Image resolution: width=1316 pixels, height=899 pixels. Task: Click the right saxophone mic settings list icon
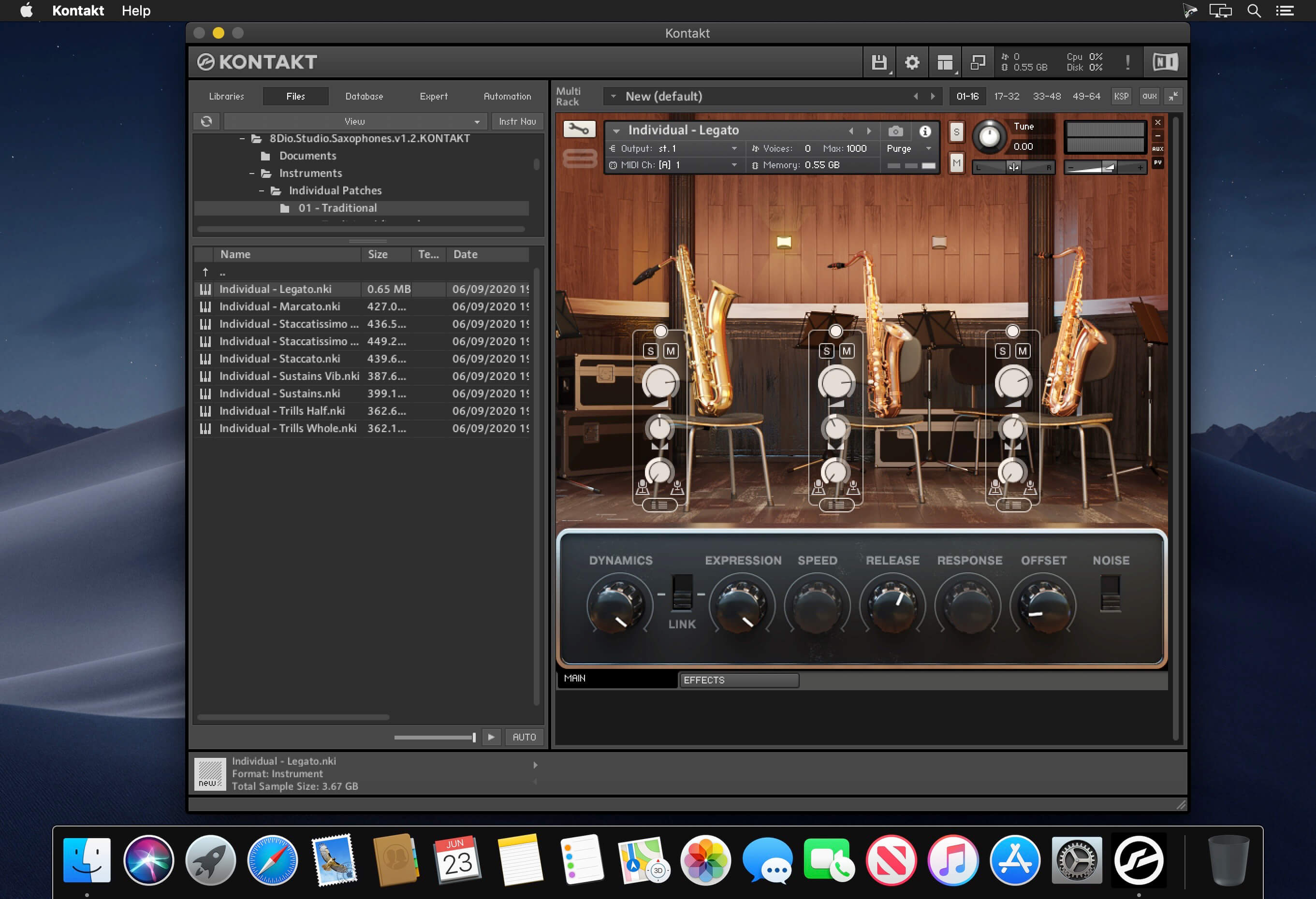[1013, 505]
